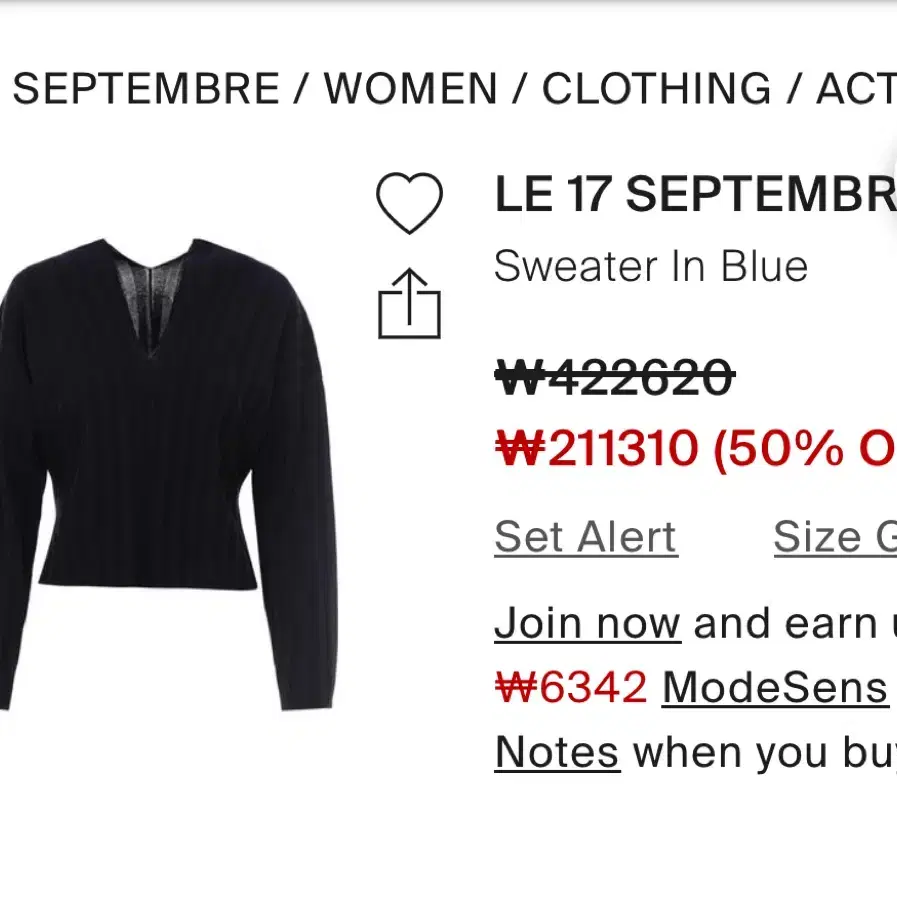Viewport: 897px width, 897px height.
Task: Click the crossed-out ₩422620 original price
Action: click(x=615, y=377)
